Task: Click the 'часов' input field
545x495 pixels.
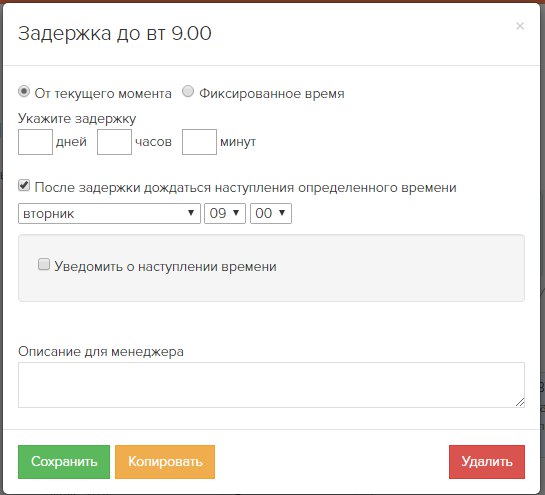Action: [x=114, y=142]
